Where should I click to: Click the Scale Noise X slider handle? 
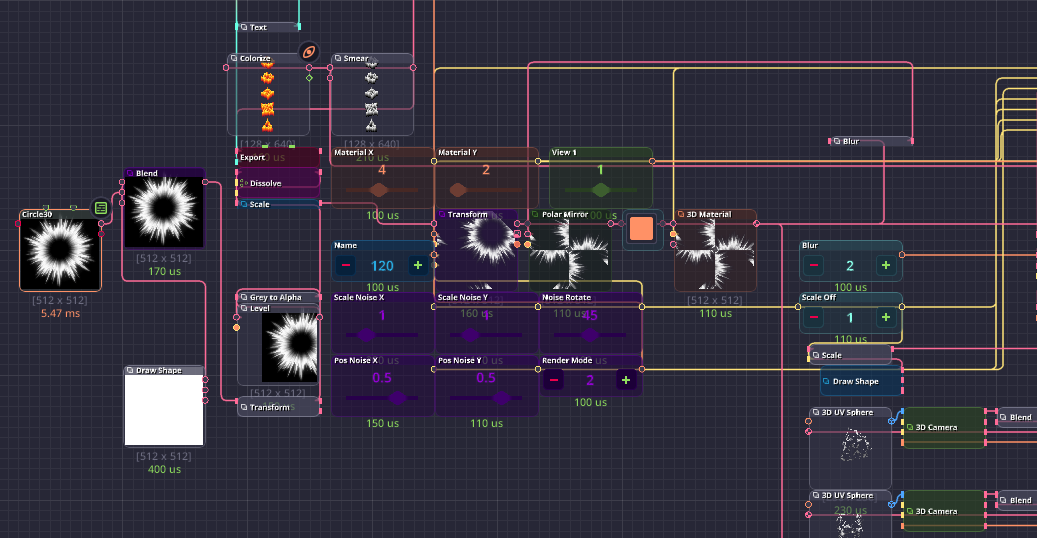pyautogui.click(x=368, y=335)
